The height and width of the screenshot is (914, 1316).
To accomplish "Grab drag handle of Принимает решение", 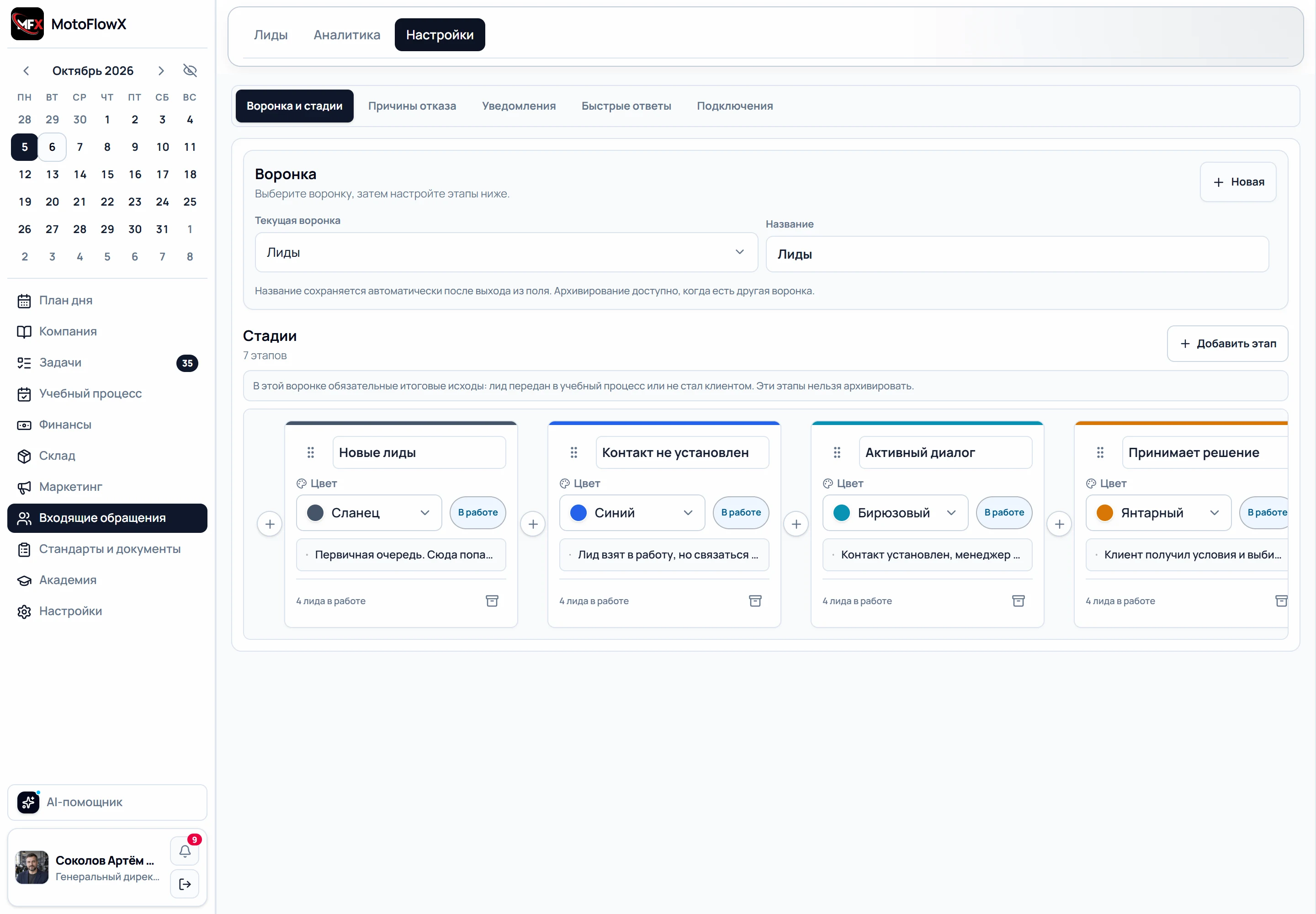I will 1099,452.
